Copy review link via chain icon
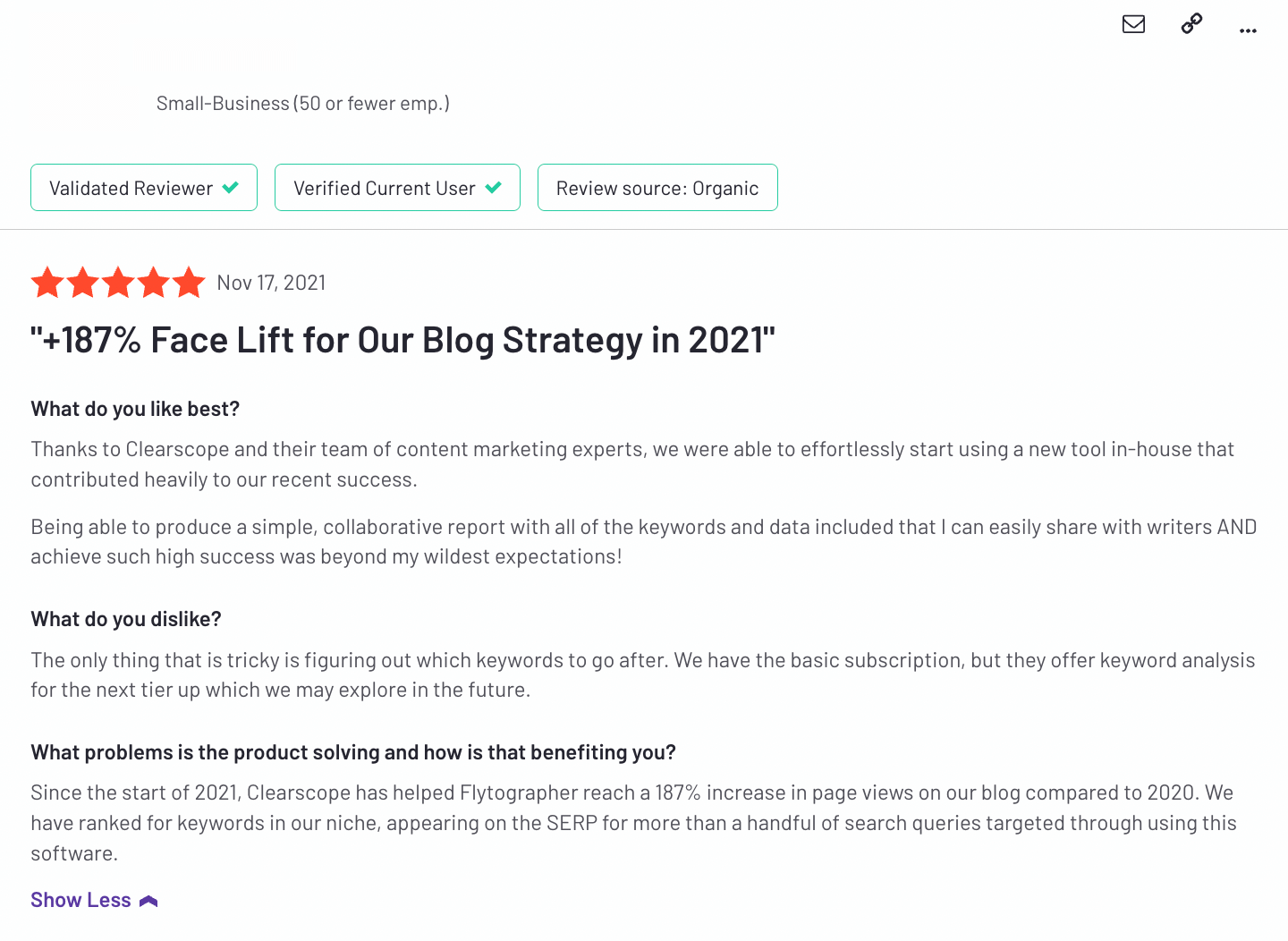The width and height of the screenshot is (1288, 941). 1191,24
